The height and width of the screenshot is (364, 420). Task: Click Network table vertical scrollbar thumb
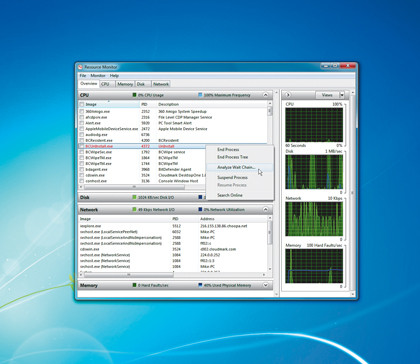(x=270, y=232)
